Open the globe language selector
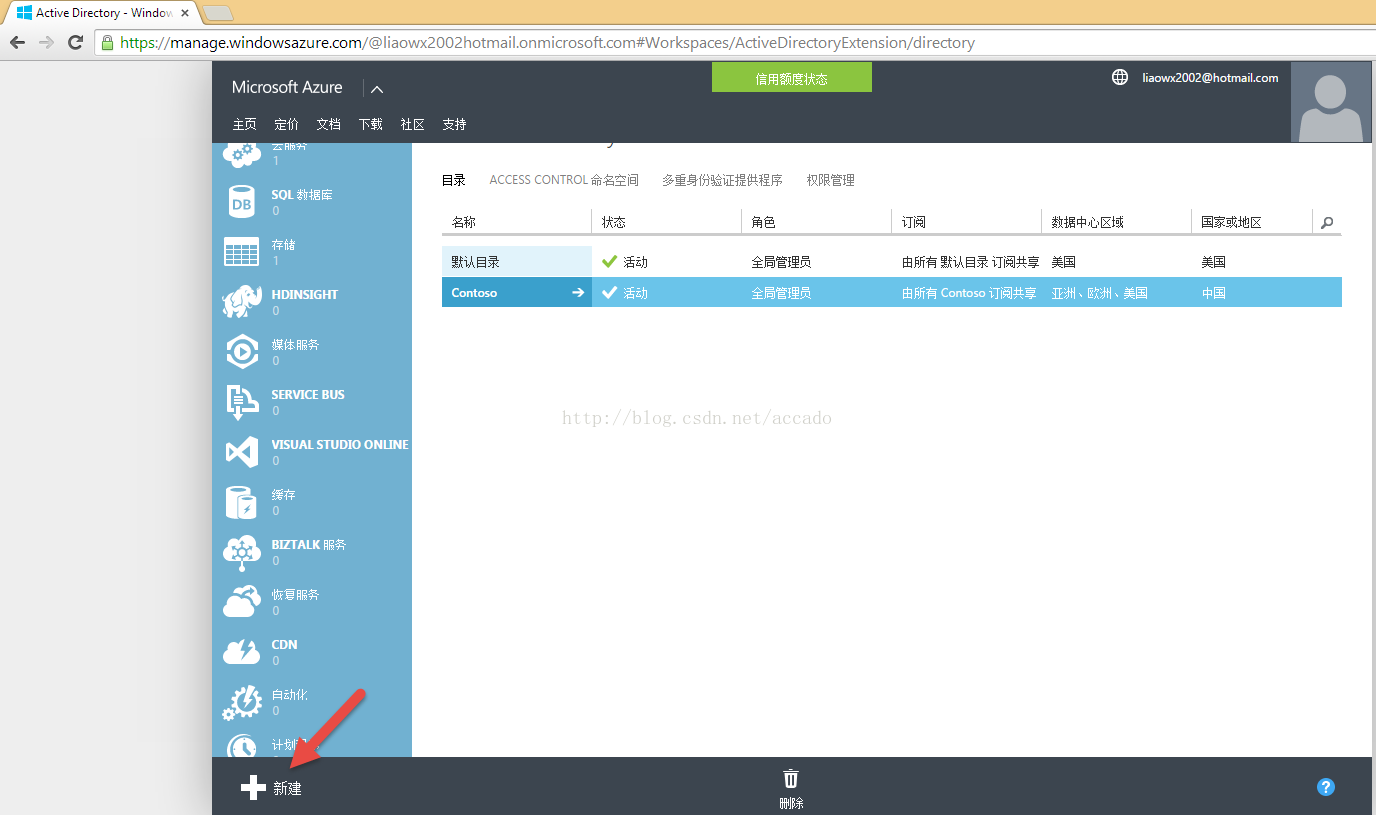Viewport: 1376px width, 815px height. (x=1120, y=78)
